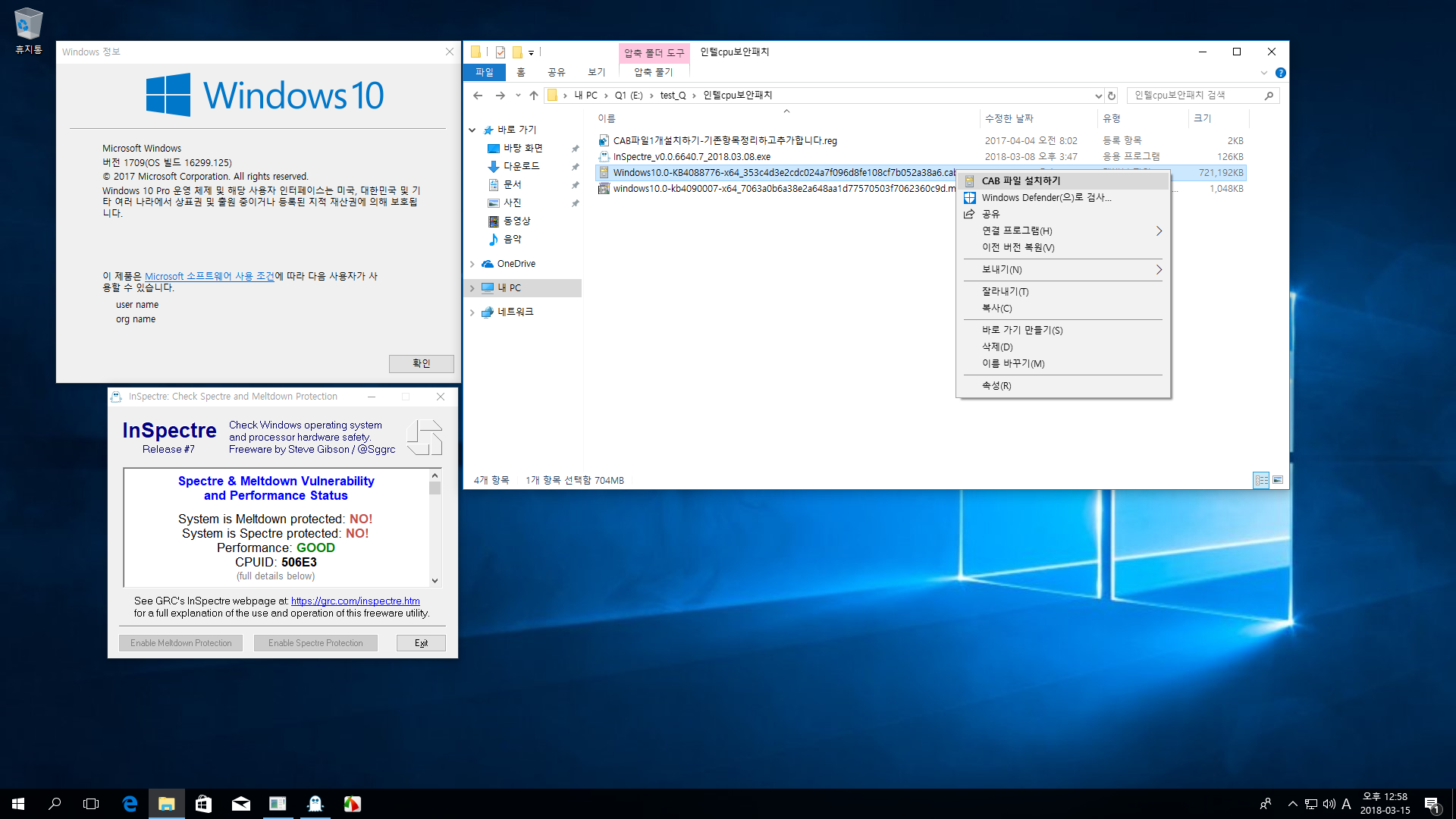Click Exit button in InSpectre

click(421, 643)
